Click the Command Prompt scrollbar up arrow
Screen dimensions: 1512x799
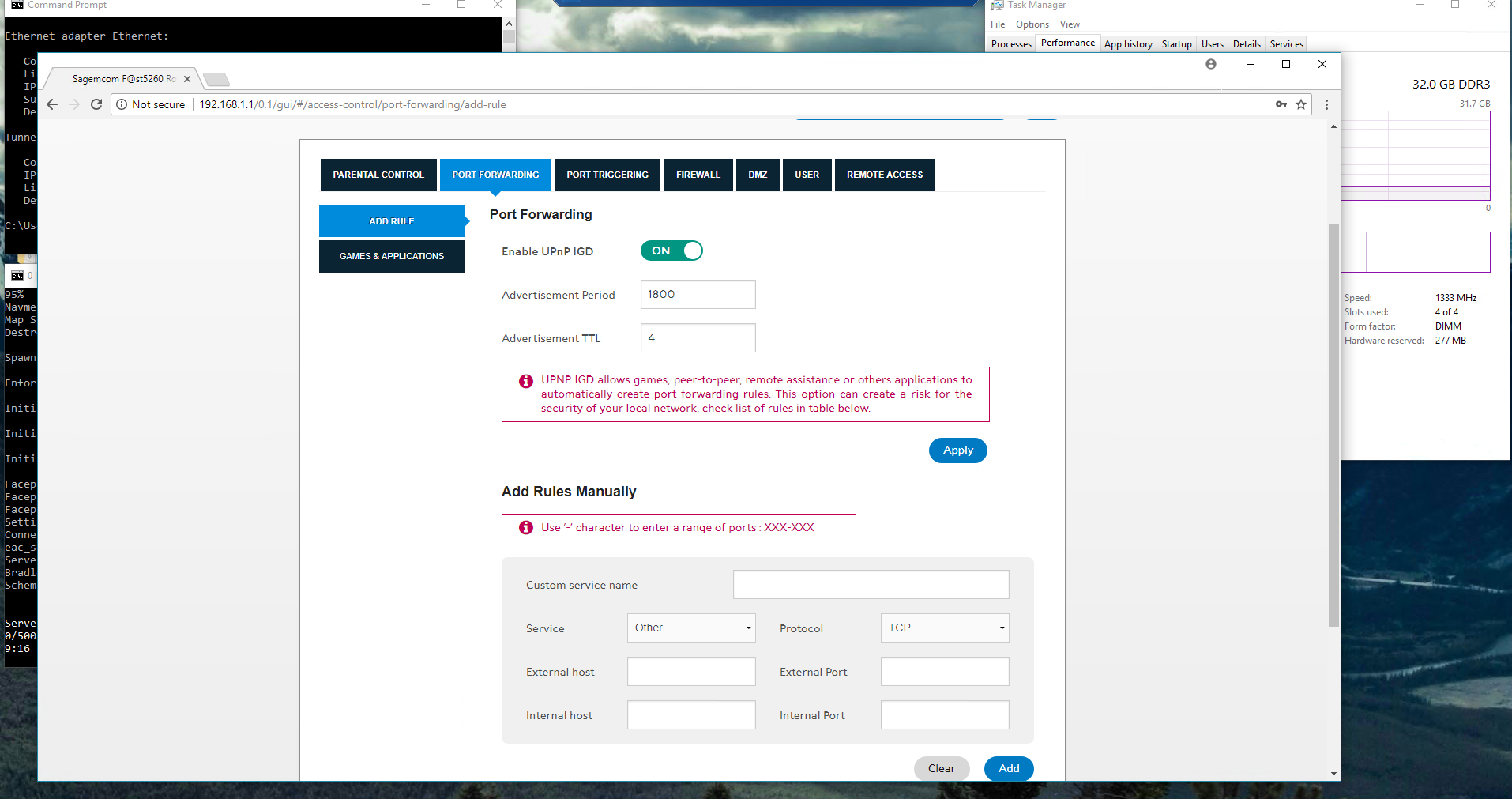tap(509, 24)
